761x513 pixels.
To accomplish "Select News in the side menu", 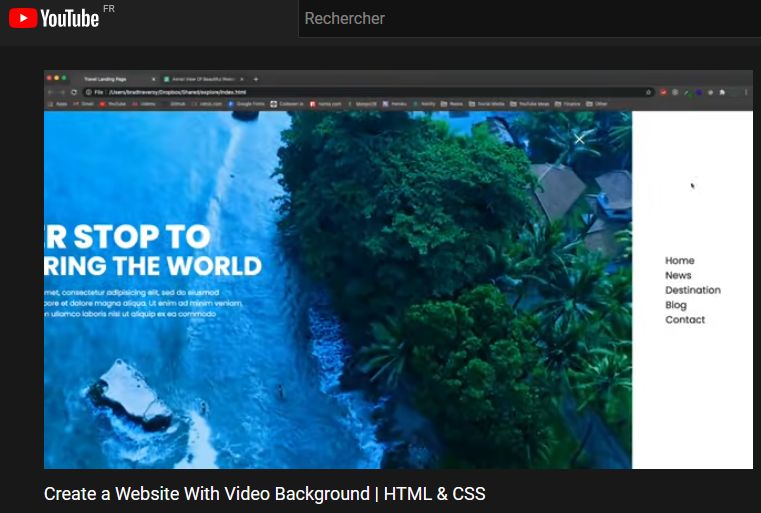I will [678, 275].
